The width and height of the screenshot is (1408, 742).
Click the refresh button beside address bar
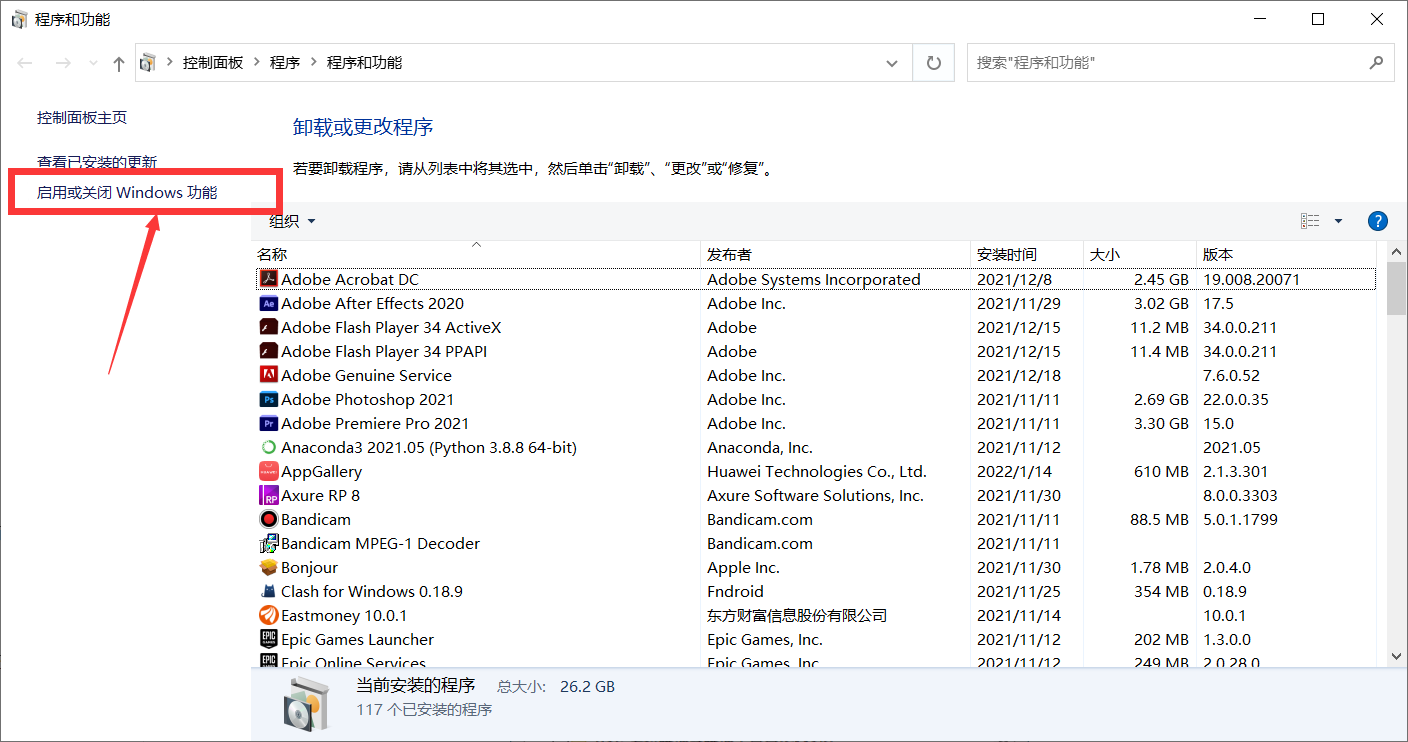click(934, 62)
